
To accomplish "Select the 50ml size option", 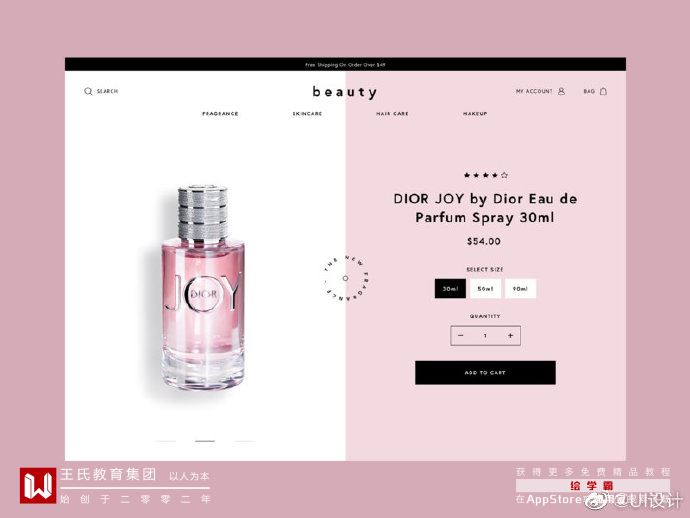I will coord(485,289).
